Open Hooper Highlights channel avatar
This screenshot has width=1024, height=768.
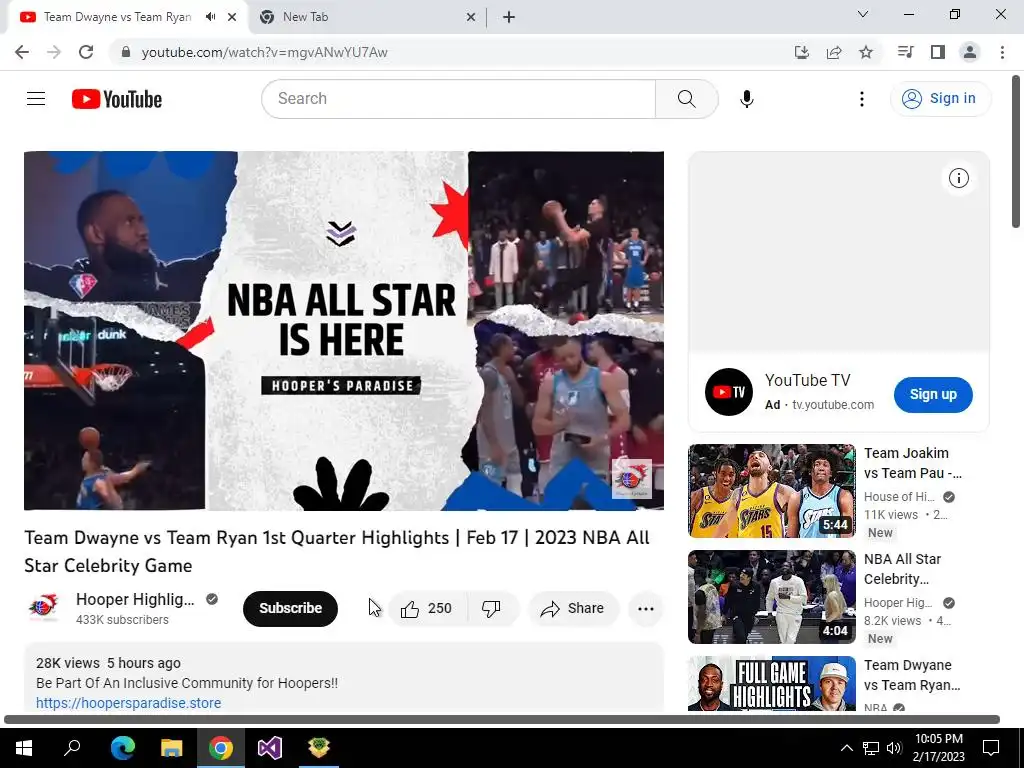pyautogui.click(x=44, y=608)
